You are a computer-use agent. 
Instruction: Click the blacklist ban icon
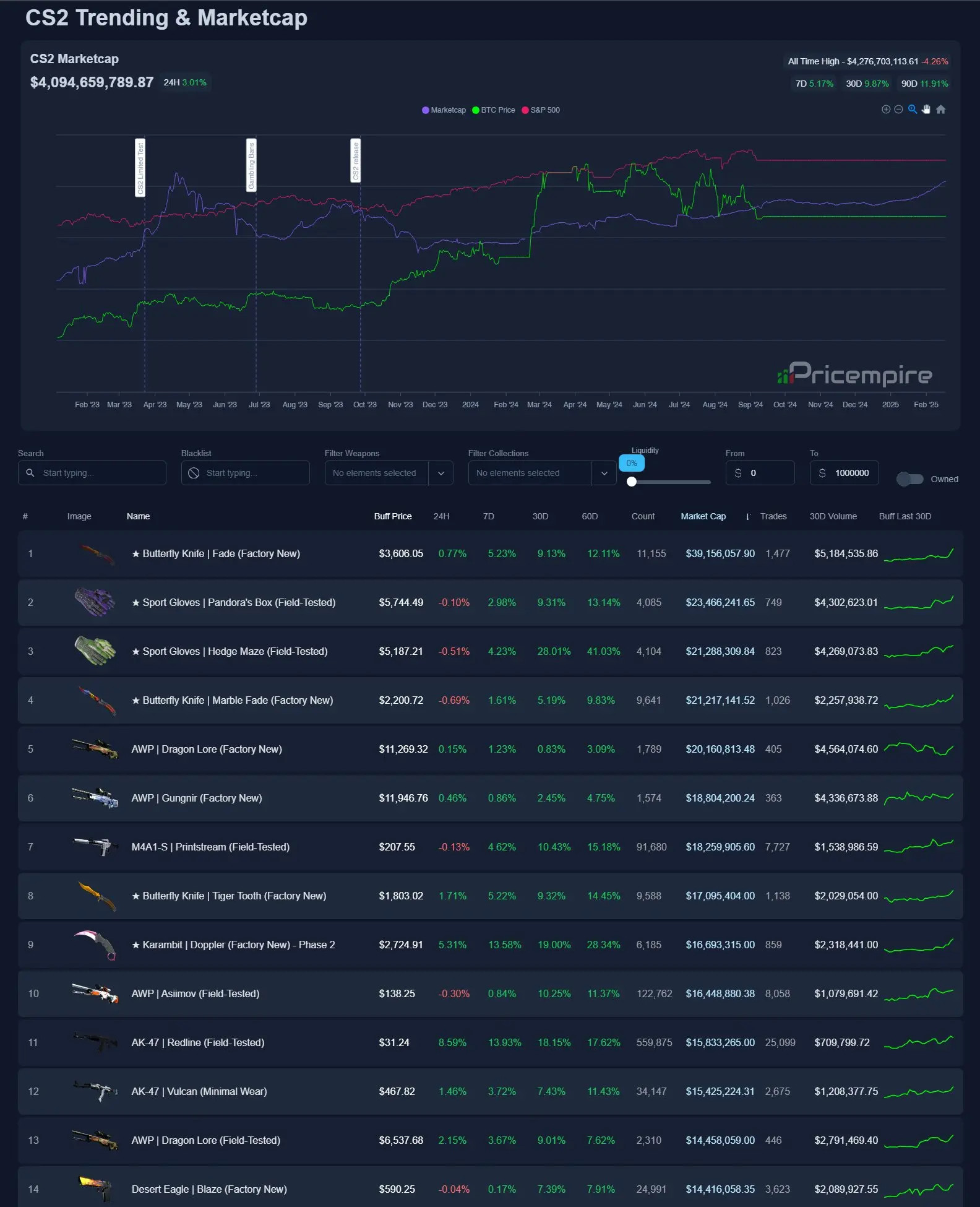(x=194, y=473)
